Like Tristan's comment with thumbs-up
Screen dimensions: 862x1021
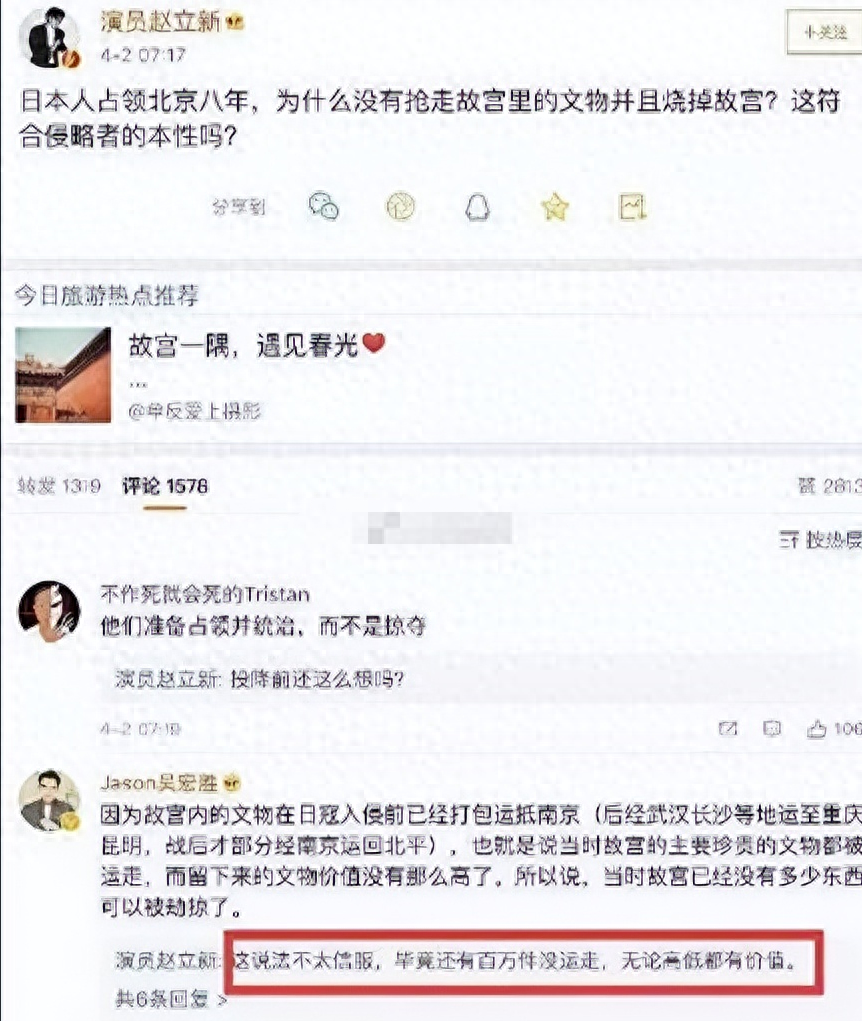816,729
